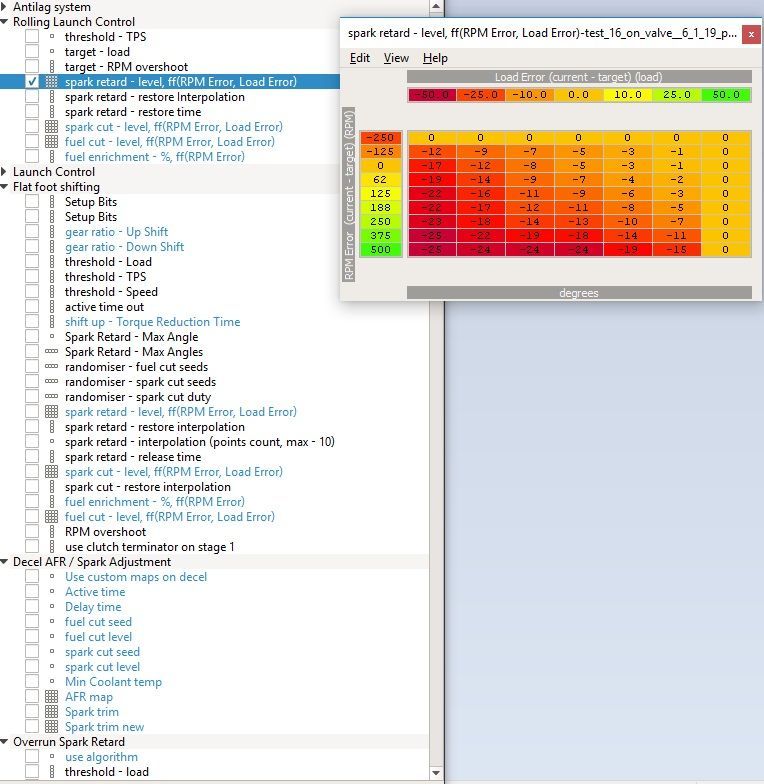764x784 pixels.
Task: Tick checkbox for Use custom maps on decel
Action: point(32,577)
